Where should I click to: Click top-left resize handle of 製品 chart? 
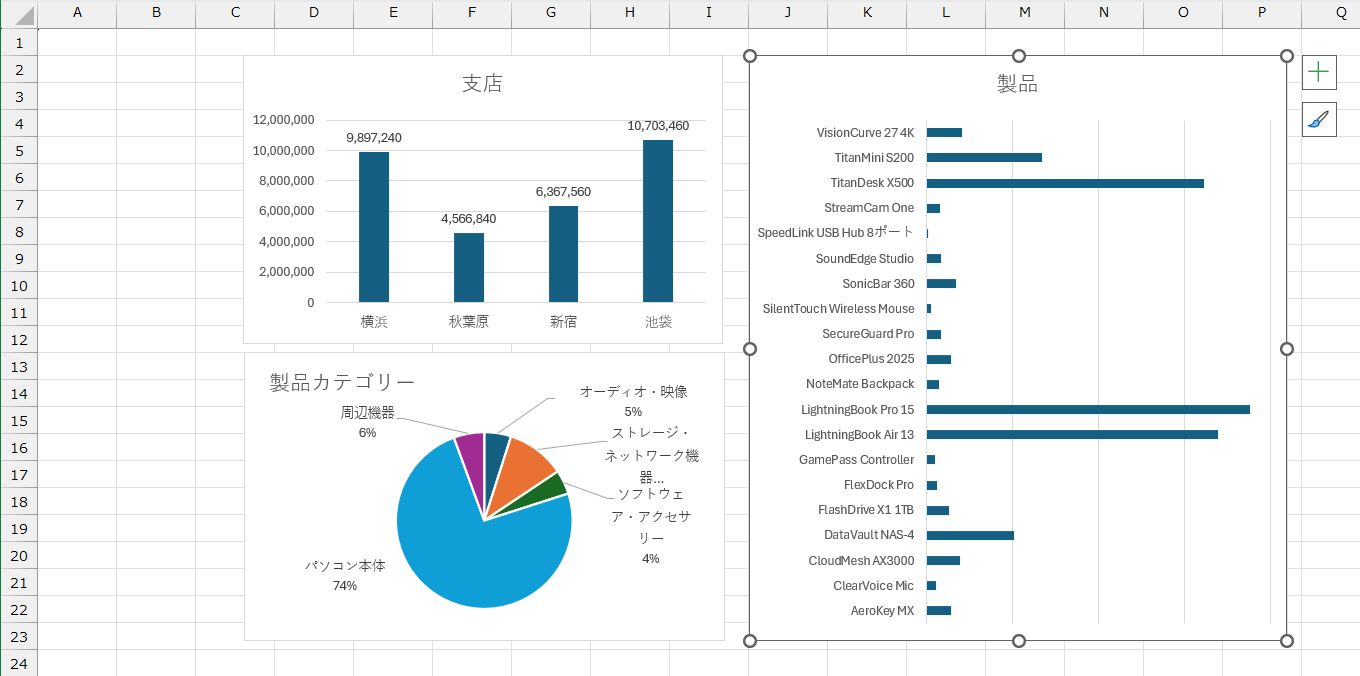click(x=750, y=56)
